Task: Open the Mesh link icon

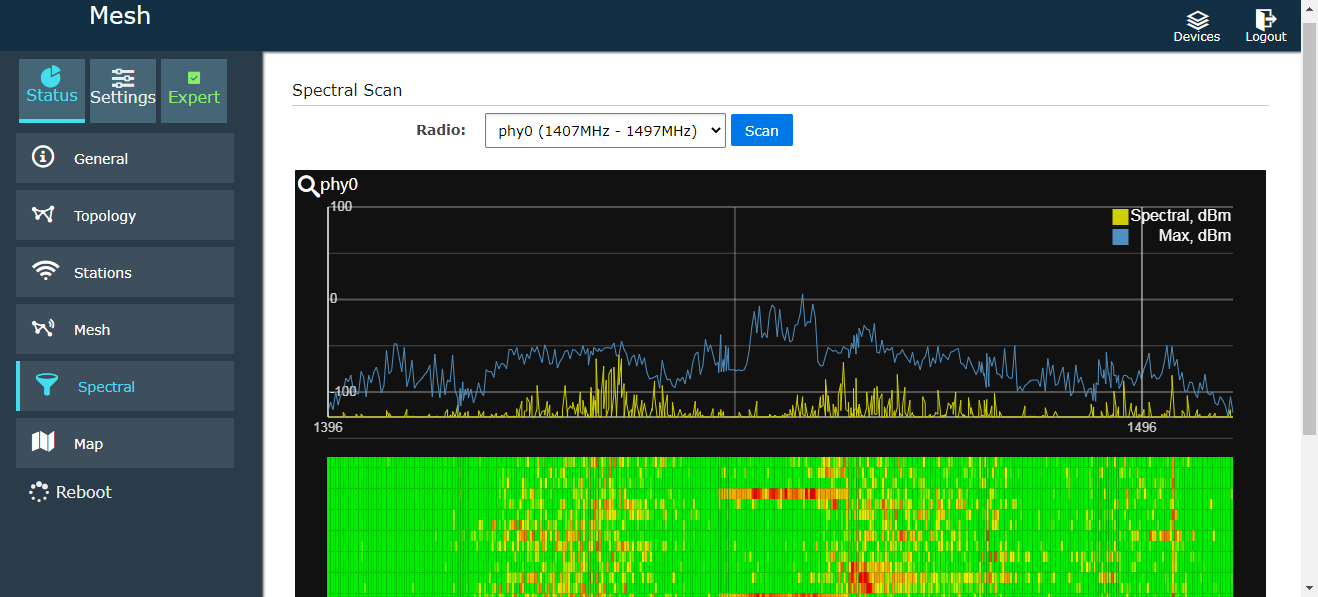Action: [x=43, y=329]
